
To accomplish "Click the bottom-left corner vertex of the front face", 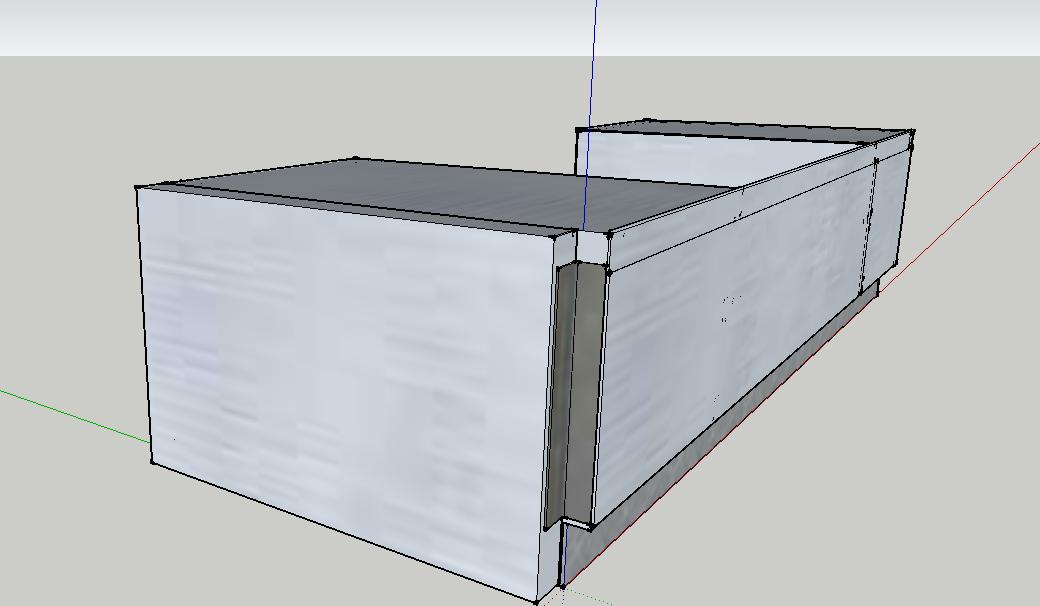I will (x=152, y=461).
